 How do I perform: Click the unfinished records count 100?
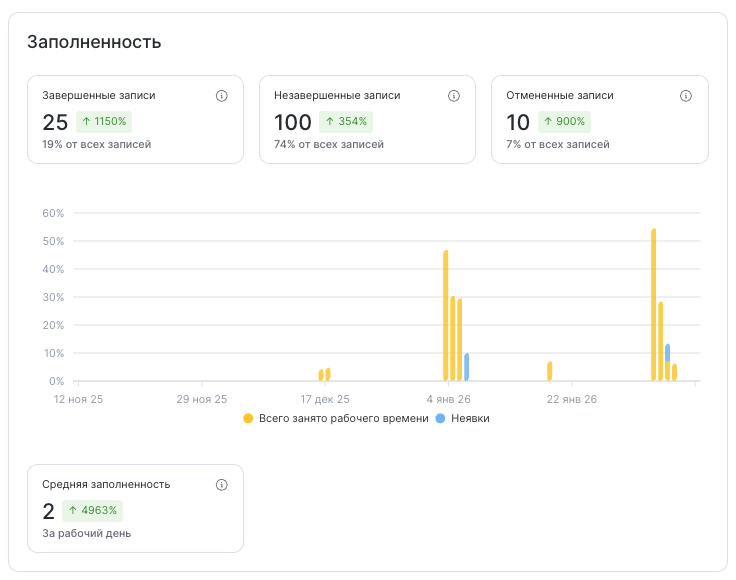[293, 122]
